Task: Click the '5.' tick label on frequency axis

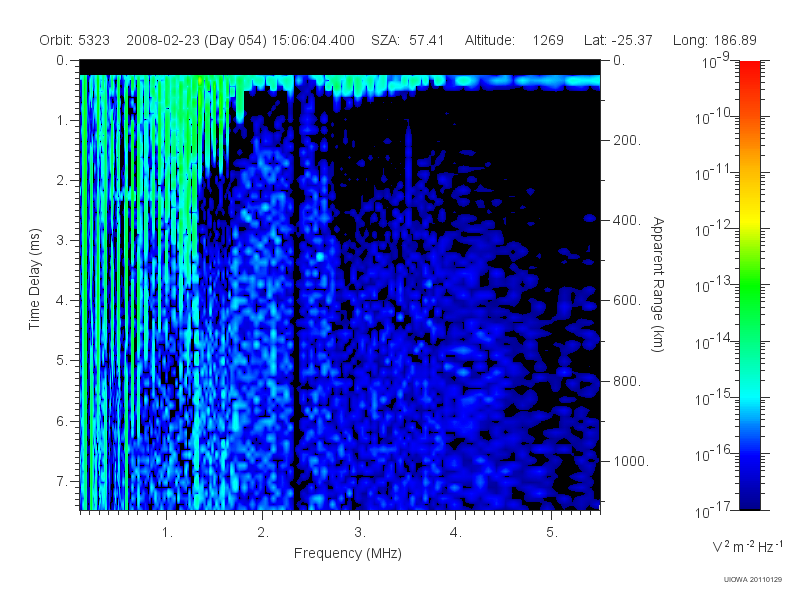Action: [x=552, y=533]
